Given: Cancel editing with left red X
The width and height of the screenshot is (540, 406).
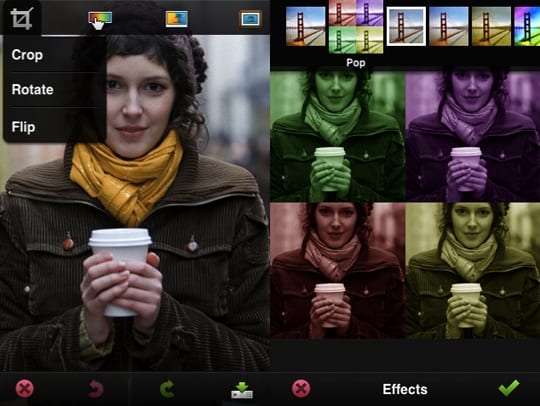Looking at the screenshot, I should [24, 389].
